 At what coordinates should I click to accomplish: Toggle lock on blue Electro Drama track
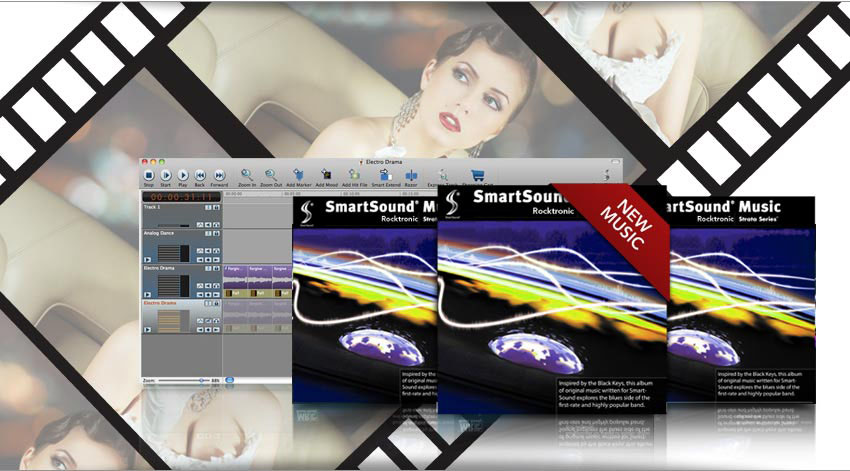tap(216, 268)
